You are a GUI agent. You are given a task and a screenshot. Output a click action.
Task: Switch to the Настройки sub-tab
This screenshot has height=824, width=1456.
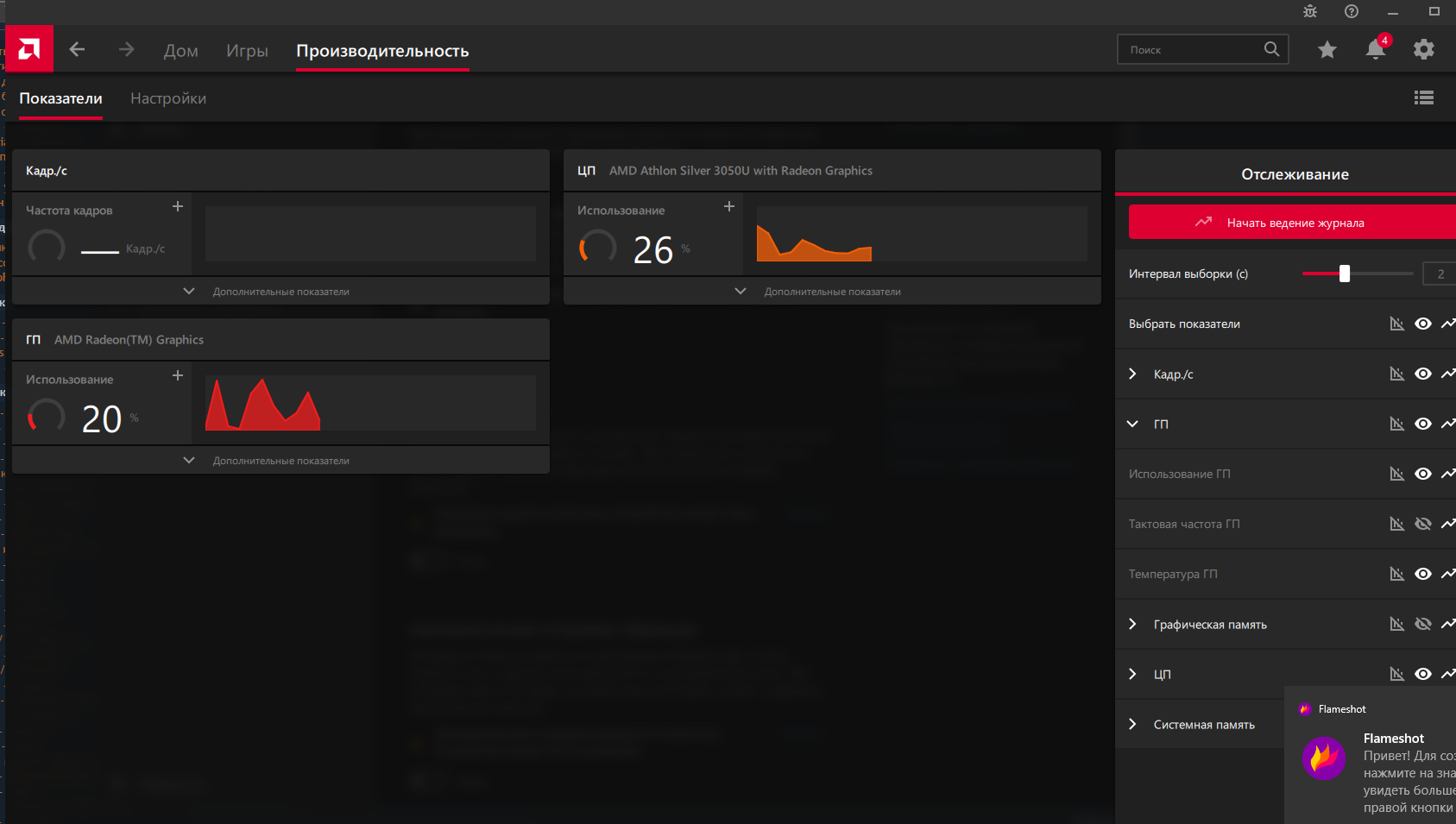[x=168, y=98]
